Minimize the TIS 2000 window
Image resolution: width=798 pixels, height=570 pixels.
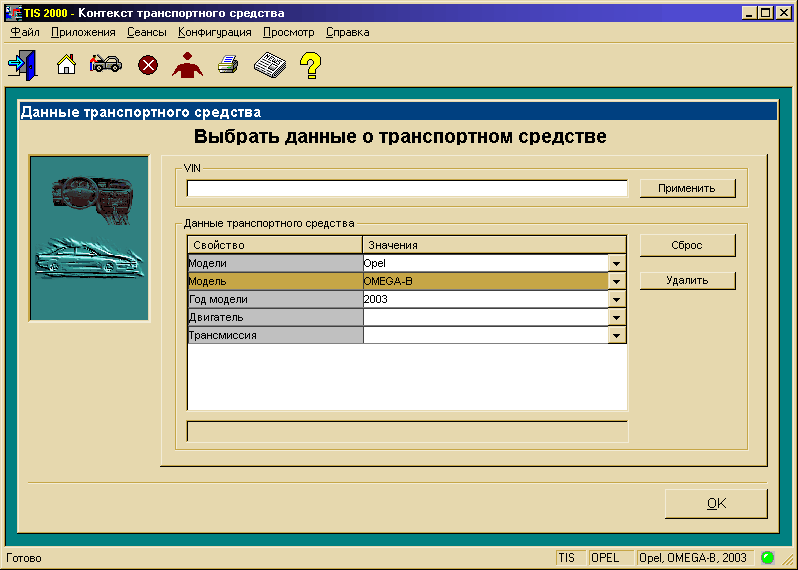pyautogui.click(x=748, y=13)
